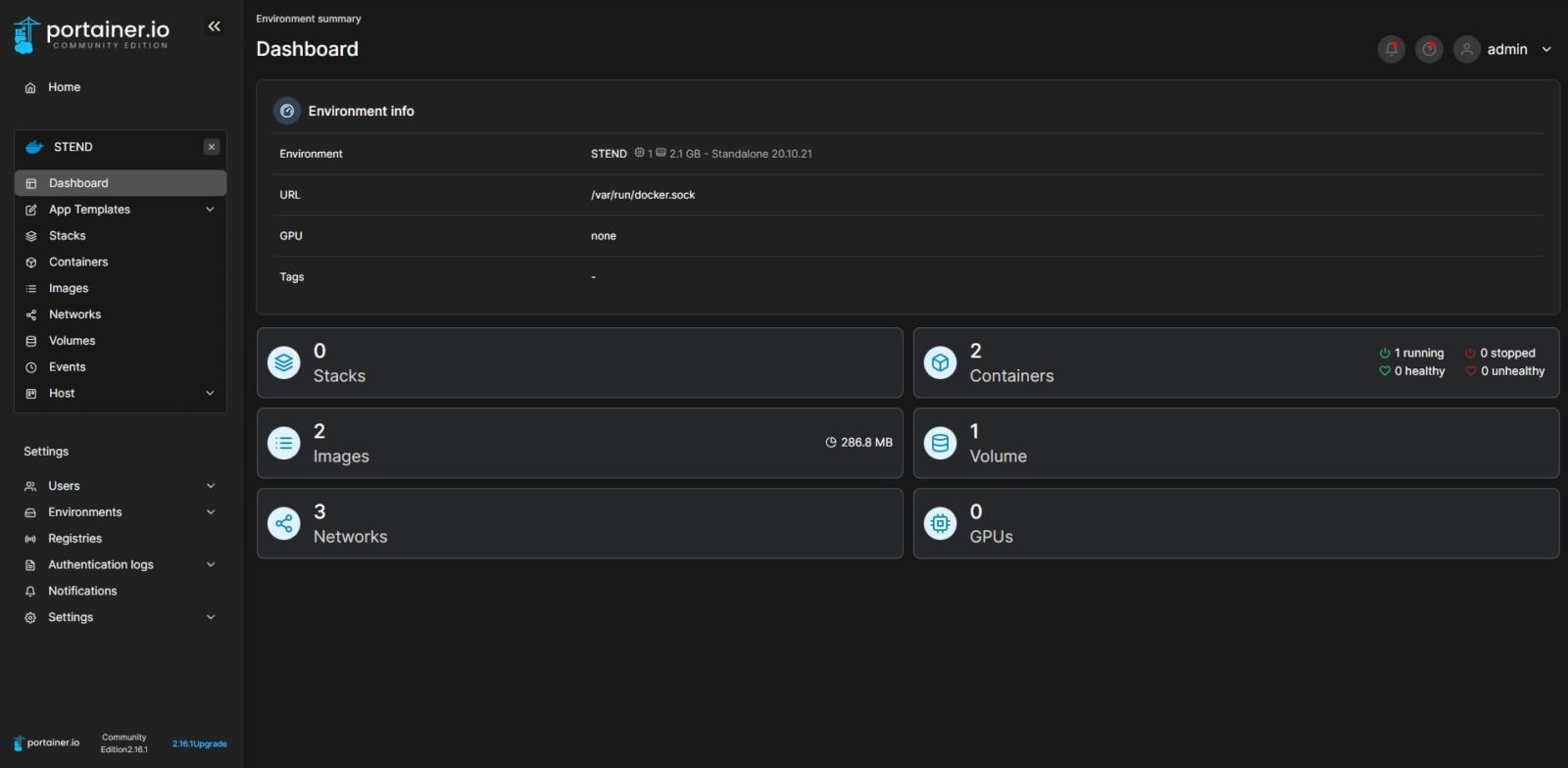Click the Stacks card layers icon
This screenshot has height=768, width=1568.
tap(284, 362)
